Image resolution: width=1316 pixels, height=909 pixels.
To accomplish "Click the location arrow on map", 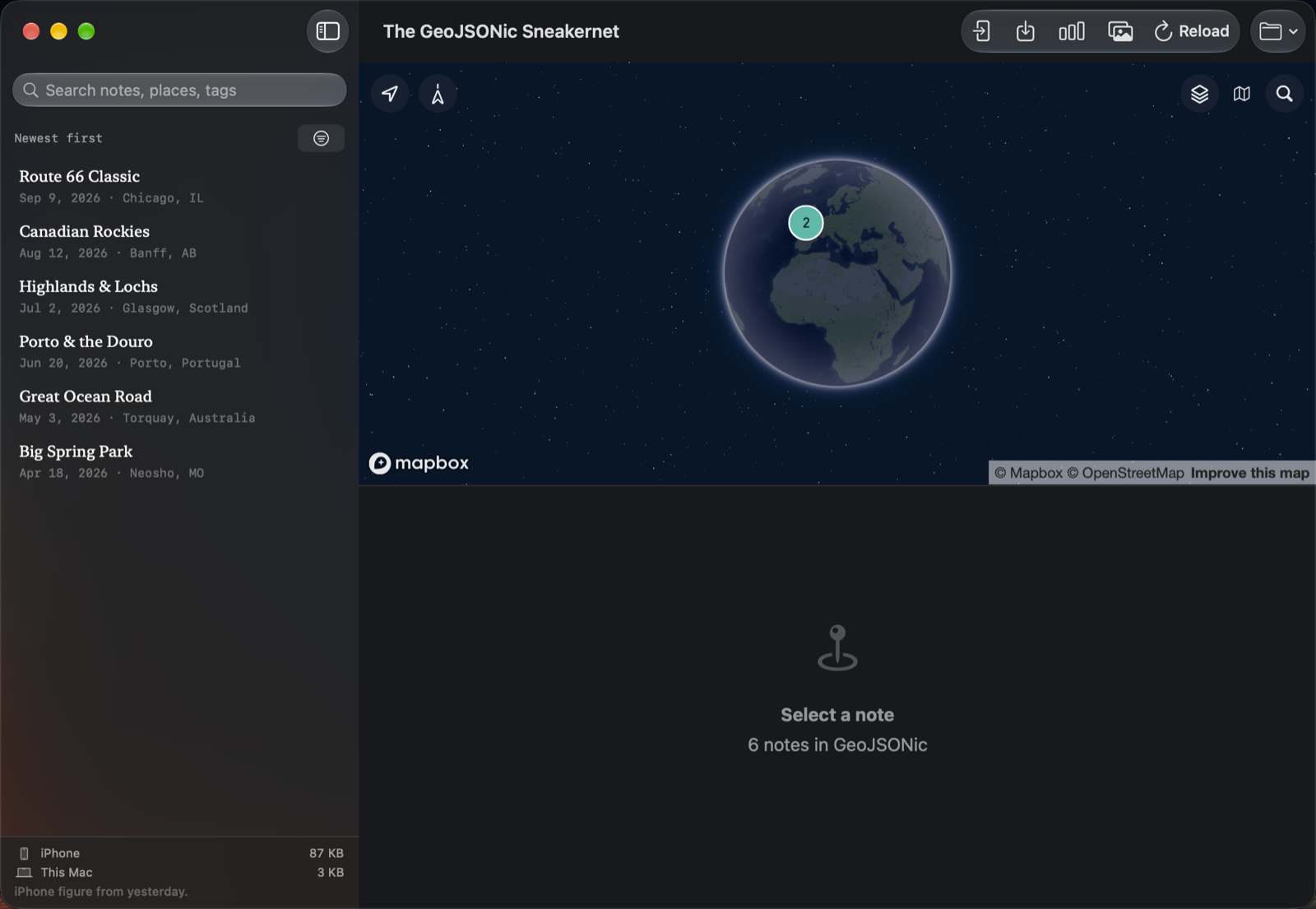I will pyautogui.click(x=390, y=94).
